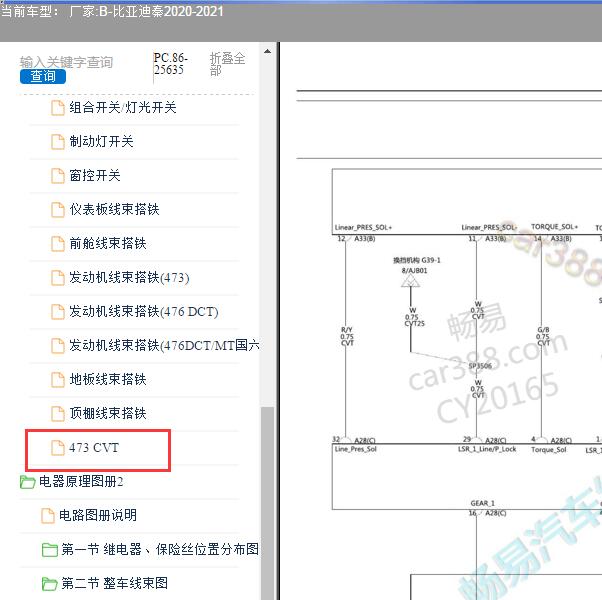The image size is (602, 600).
Task: Click the document icon beside 窗控开关
Action: coord(58,176)
